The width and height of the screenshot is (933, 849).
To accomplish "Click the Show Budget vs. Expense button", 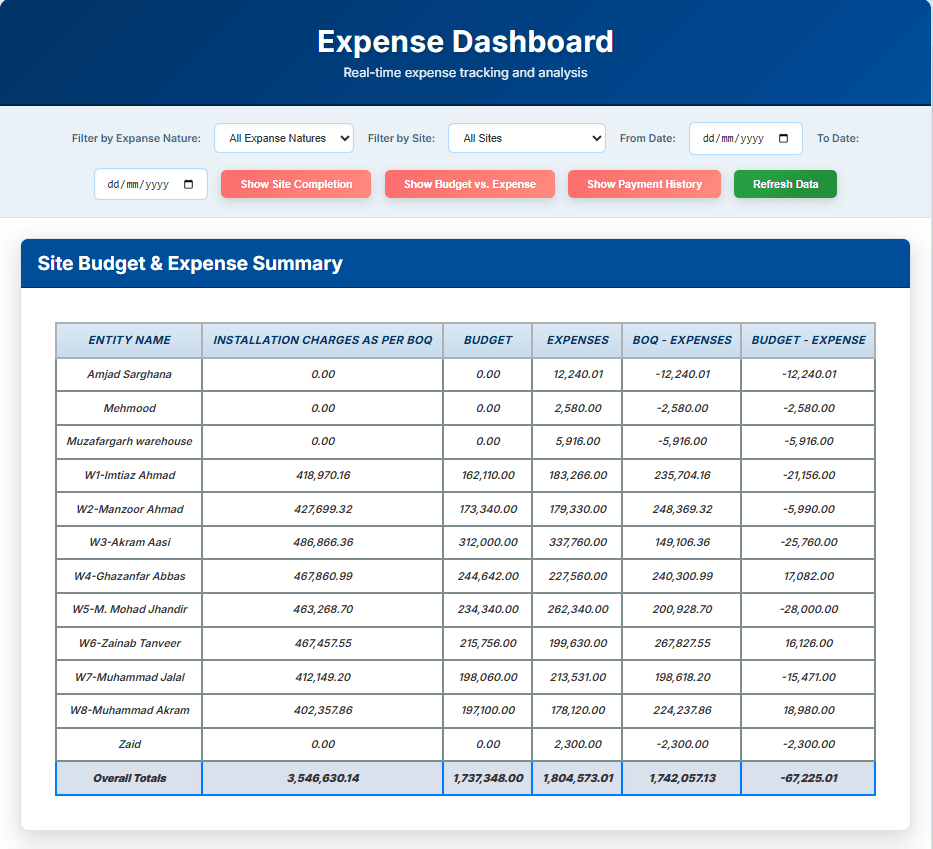I will 469,184.
